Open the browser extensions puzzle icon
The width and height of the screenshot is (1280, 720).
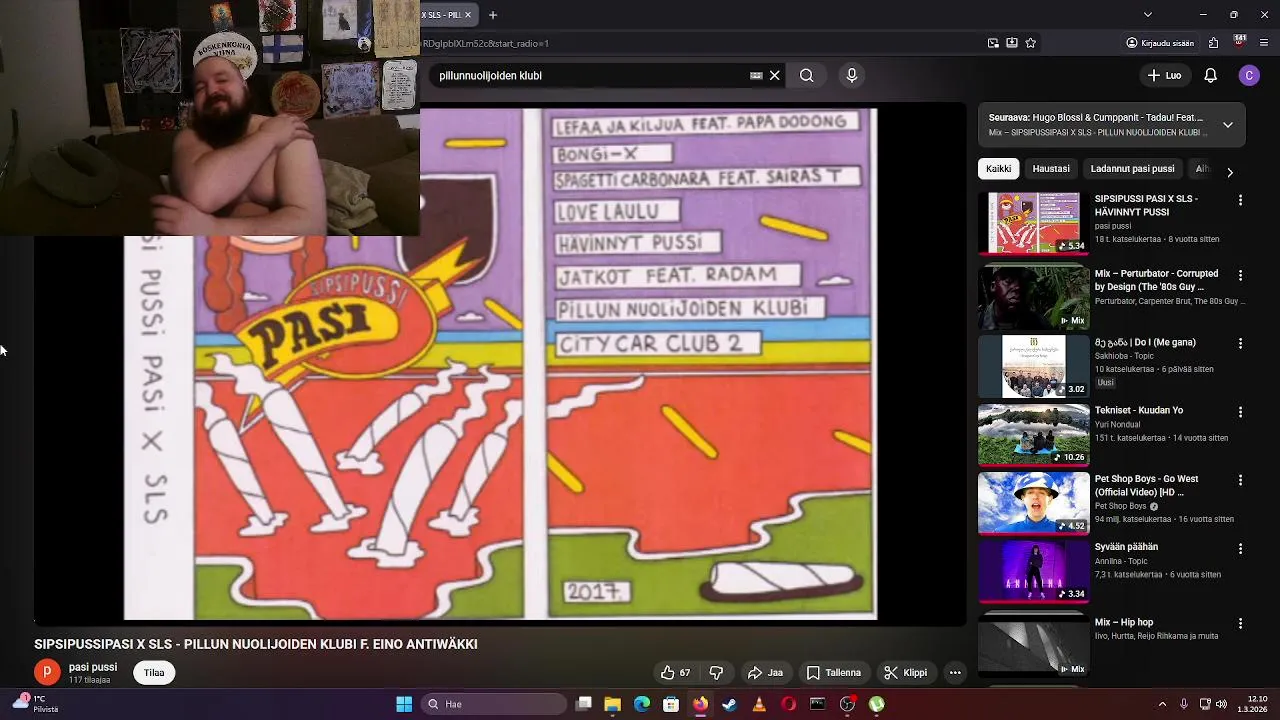click(x=1213, y=43)
